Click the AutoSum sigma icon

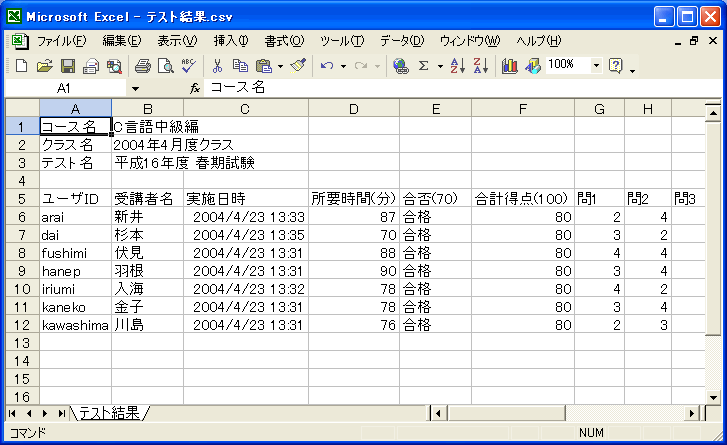(x=423, y=66)
